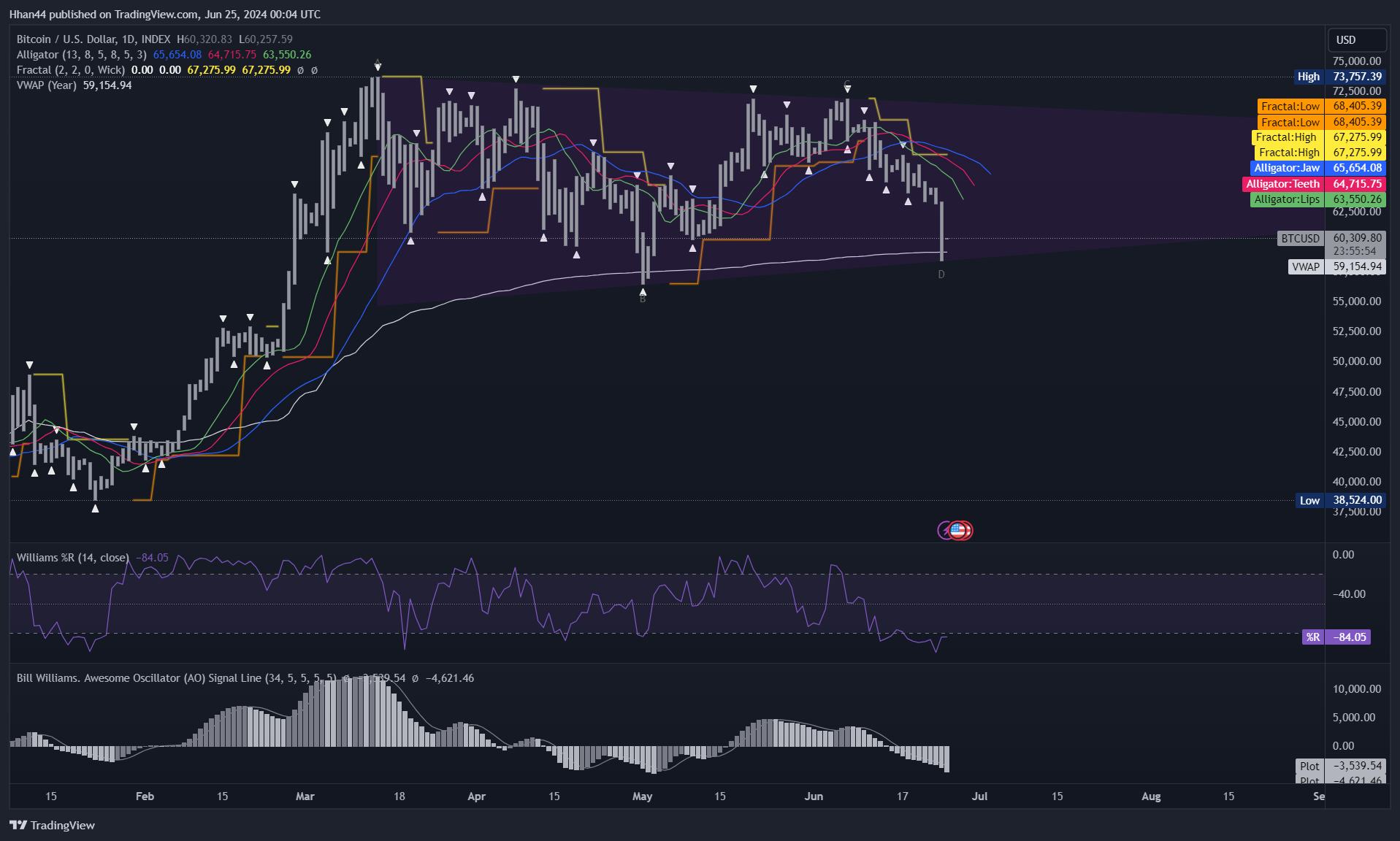This screenshot has width=1400, height=841.
Task: Click the VWAP 59,154.94 axis label
Action: [1336, 266]
